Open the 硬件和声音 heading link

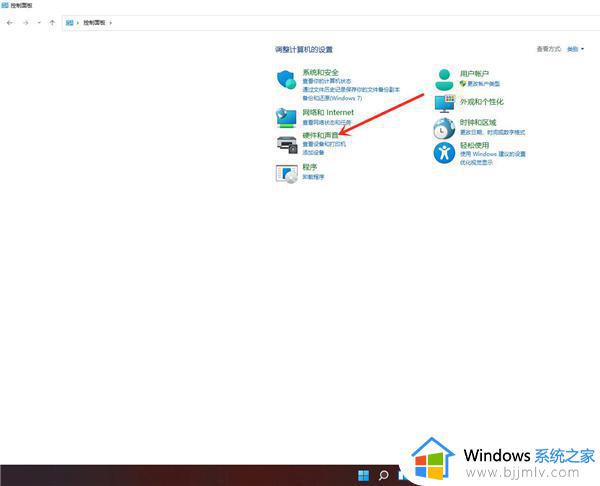320,134
